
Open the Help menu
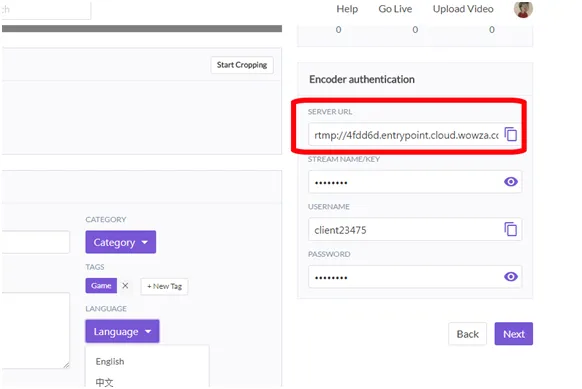pyautogui.click(x=347, y=9)
